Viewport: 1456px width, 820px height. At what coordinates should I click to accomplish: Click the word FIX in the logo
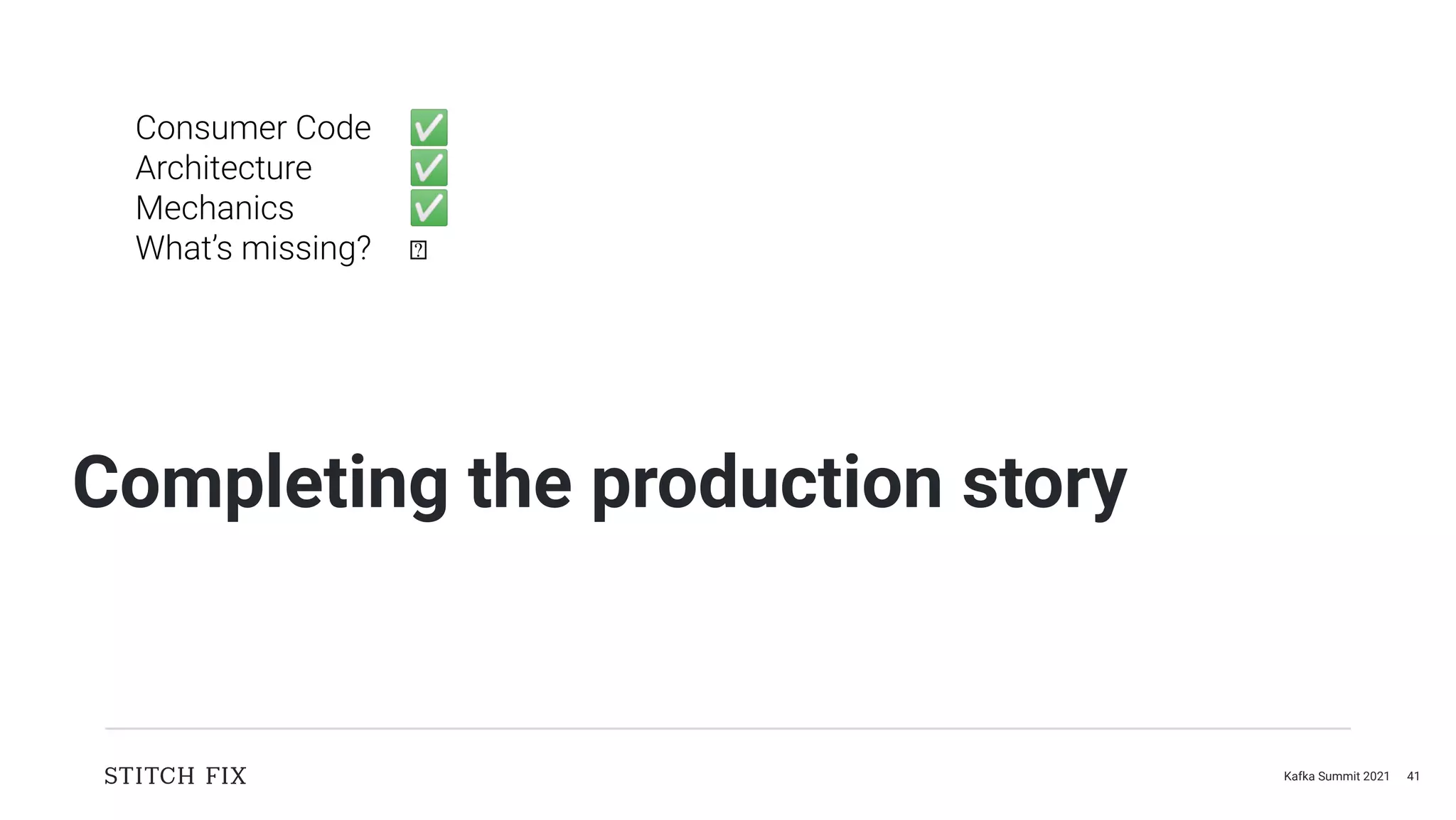tap(225, 776)
